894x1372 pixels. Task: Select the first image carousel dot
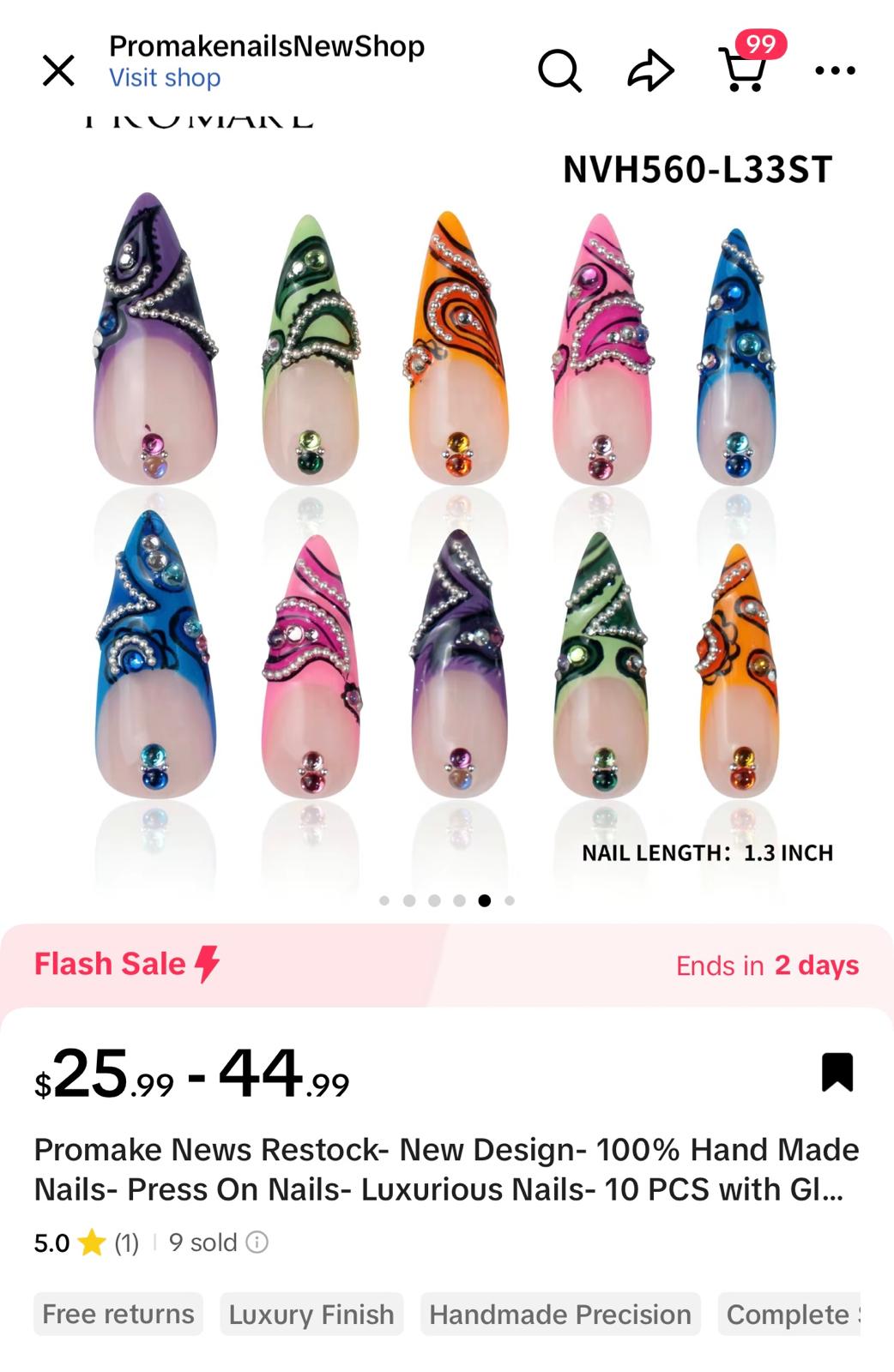pos(384,900)
